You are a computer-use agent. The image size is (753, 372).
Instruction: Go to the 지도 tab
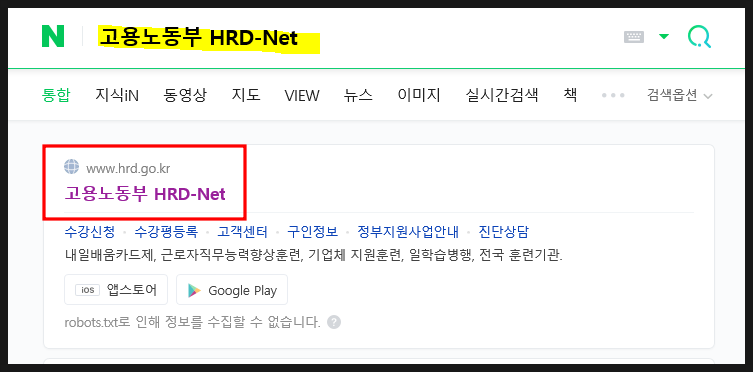click(246, 95)
